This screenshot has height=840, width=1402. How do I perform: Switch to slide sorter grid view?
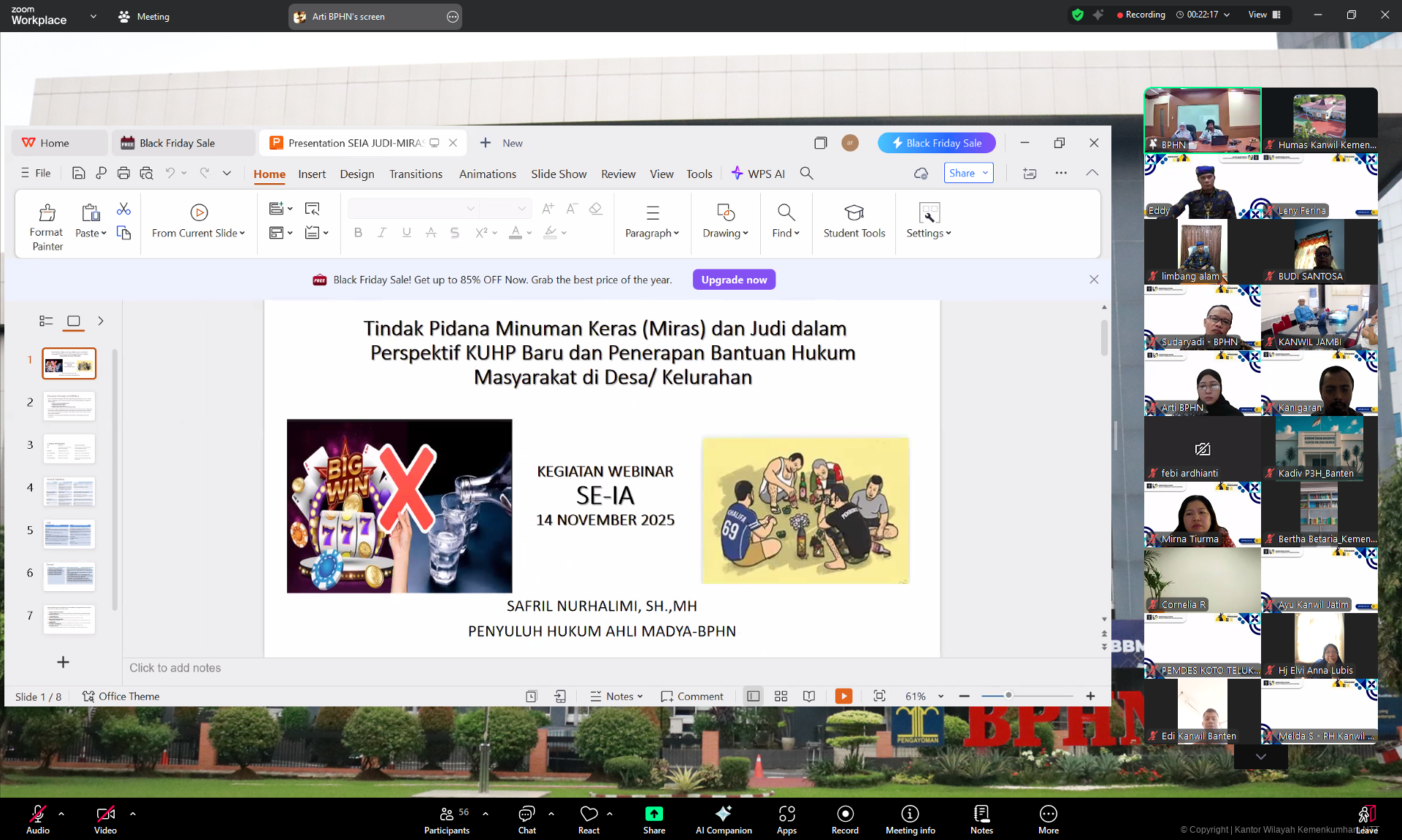click(781, 696)
